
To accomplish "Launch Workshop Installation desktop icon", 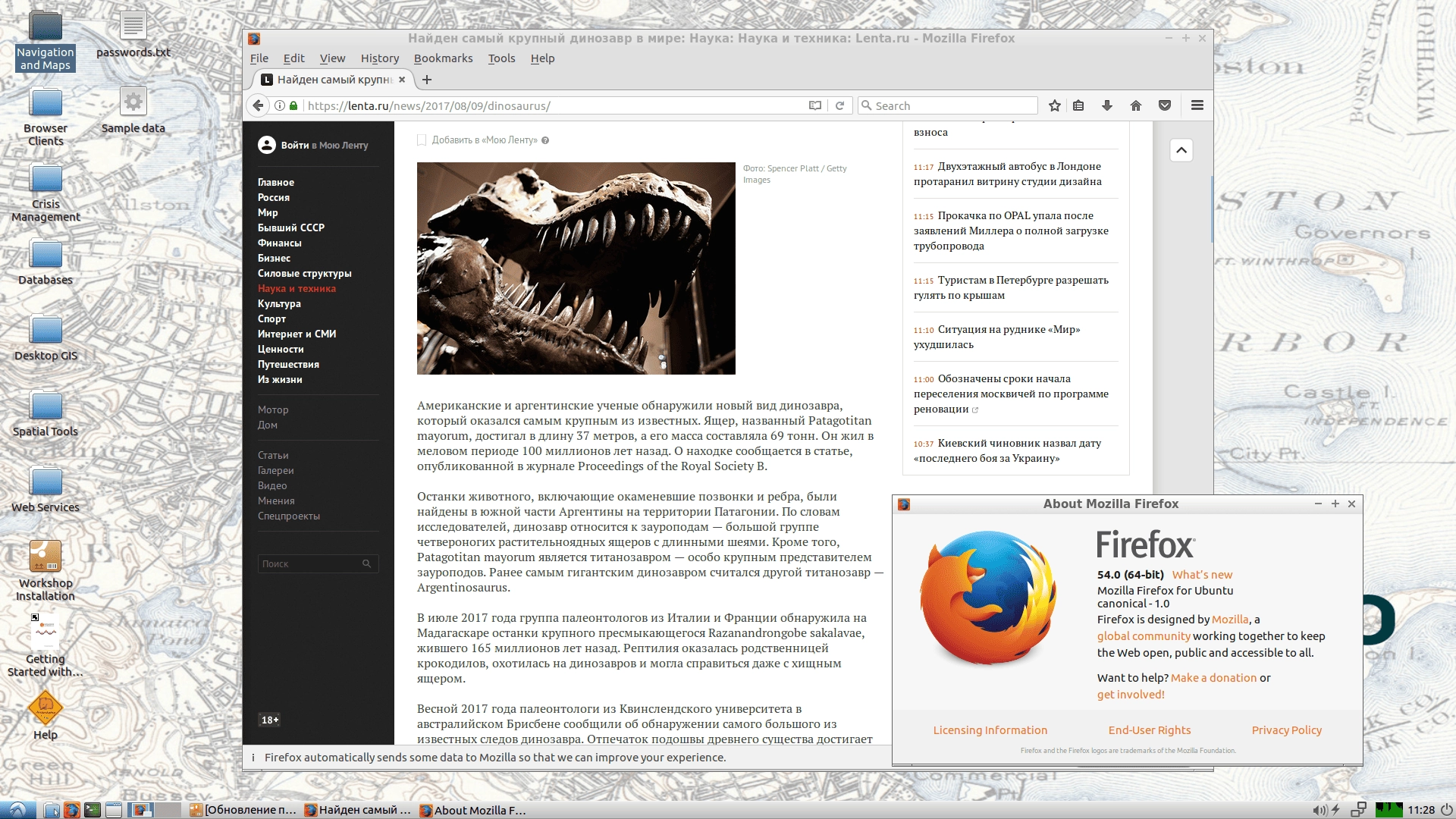I will click(x=45, y=570).
